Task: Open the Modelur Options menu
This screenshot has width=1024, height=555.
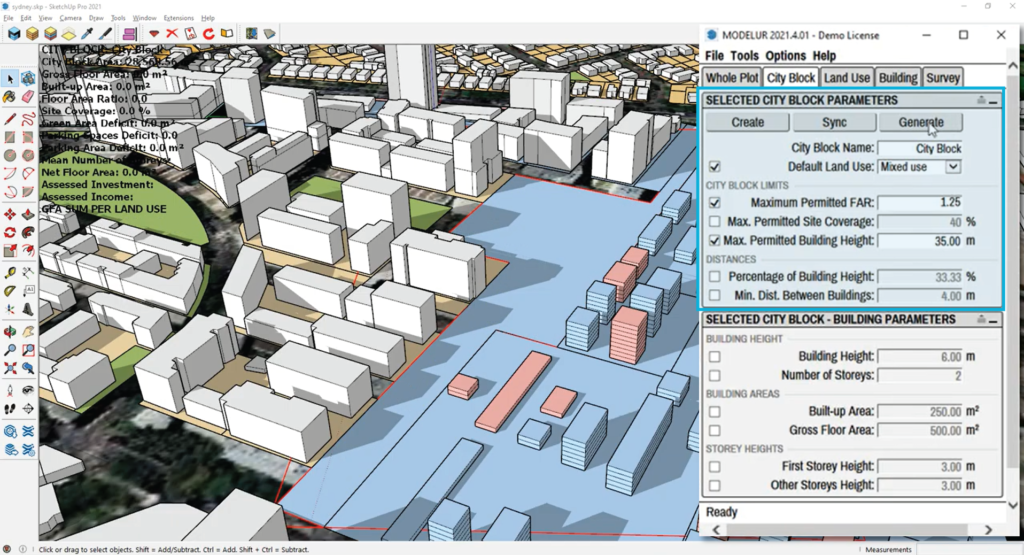Action: (786, 56)
